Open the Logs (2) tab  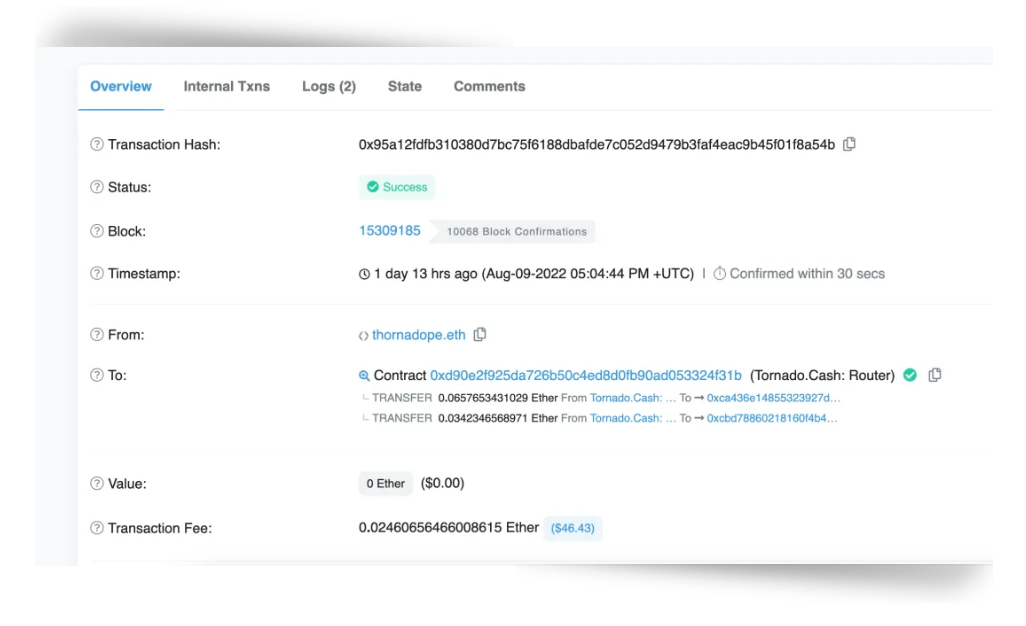point(328,86)
